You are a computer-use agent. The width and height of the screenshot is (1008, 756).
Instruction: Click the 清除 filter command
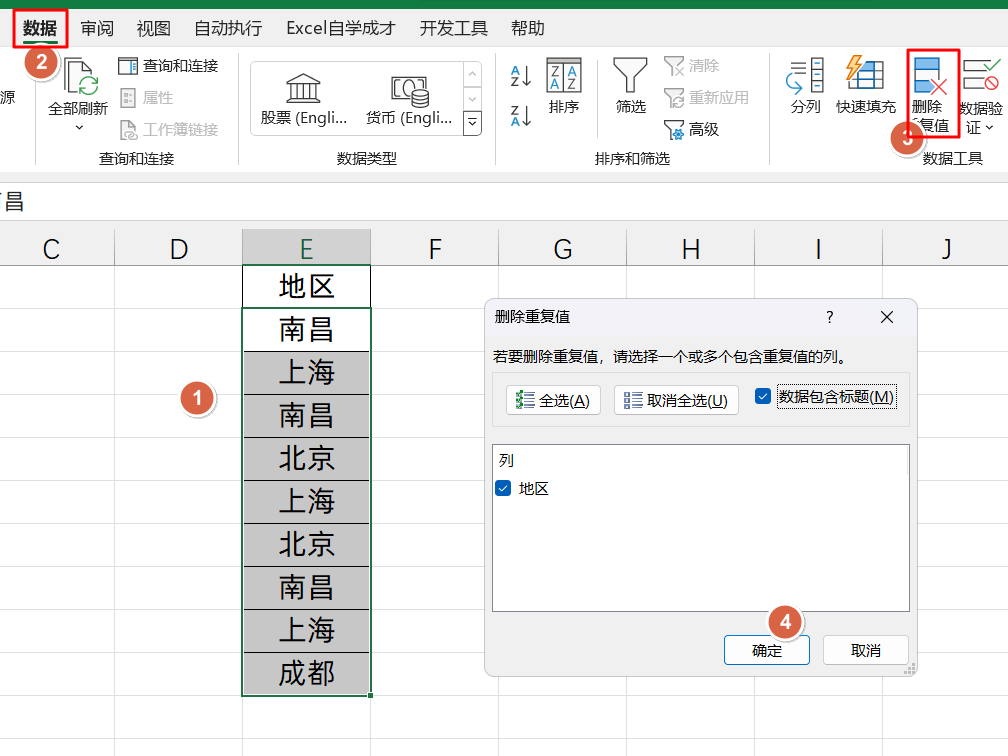pos(692,66)
